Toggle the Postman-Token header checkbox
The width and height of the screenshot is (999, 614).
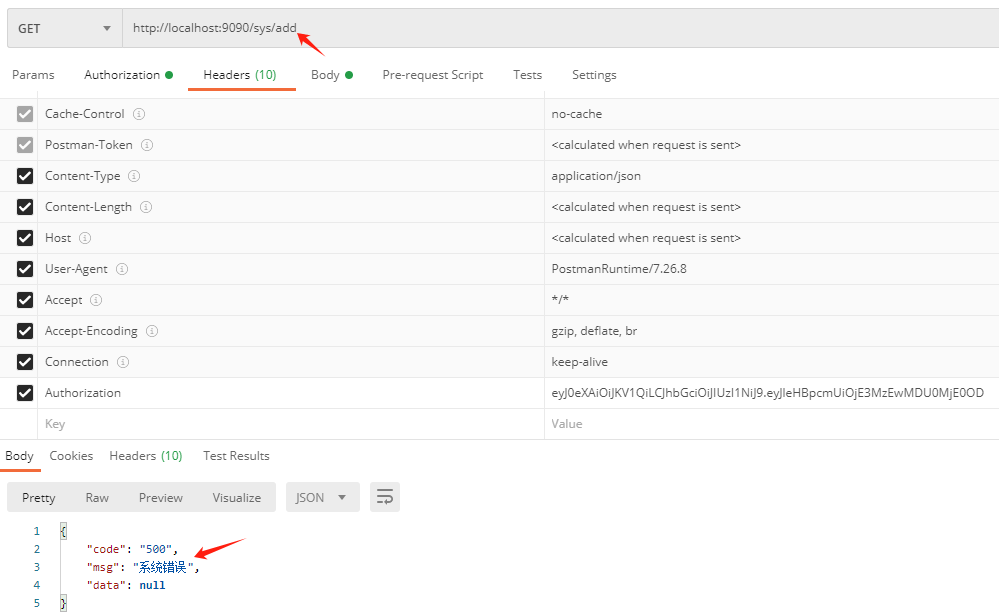pyautogui.click(x=25, y=145)
